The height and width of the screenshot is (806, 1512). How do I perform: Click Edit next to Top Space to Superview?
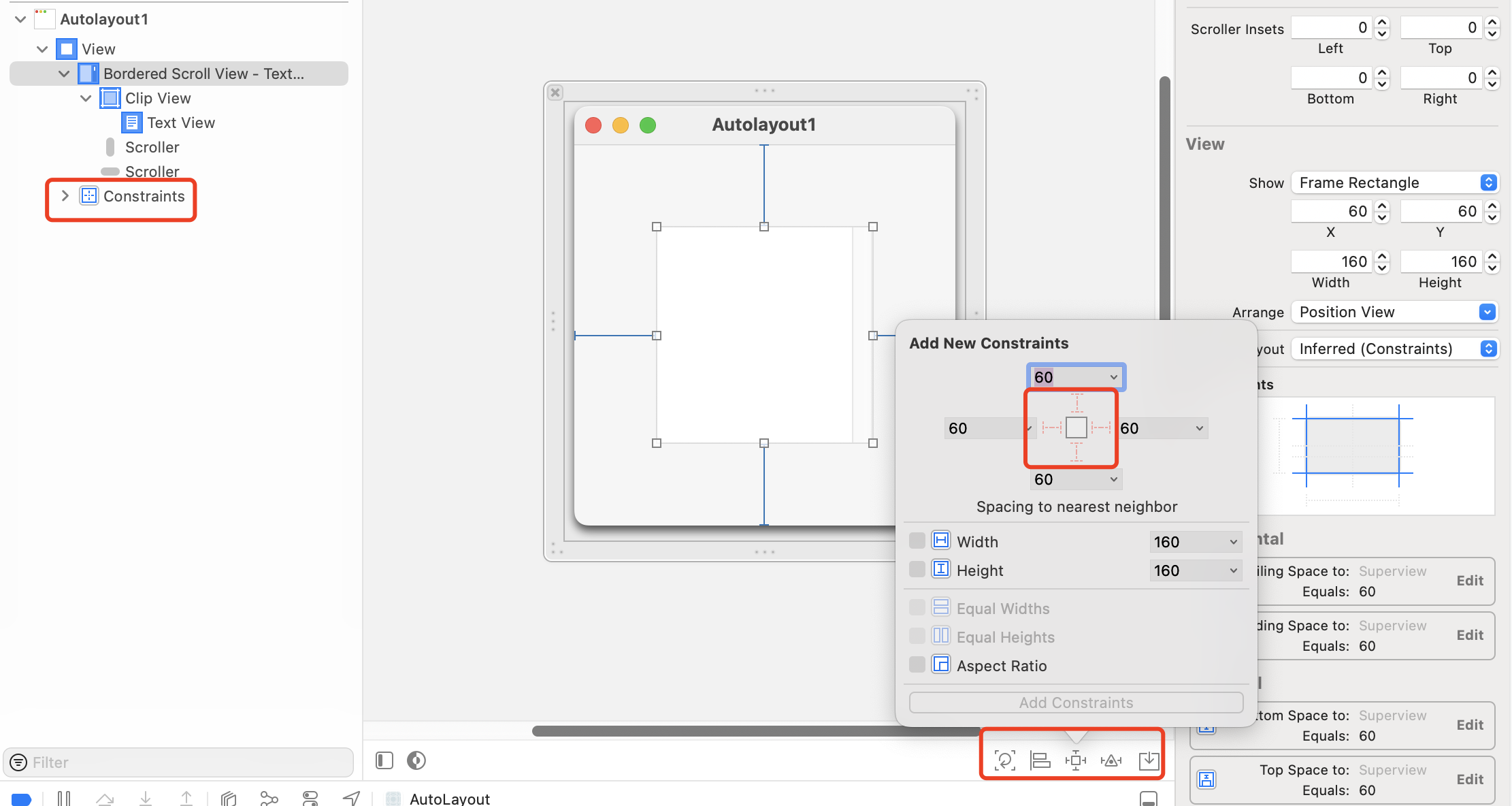[x=1470, y=779]
